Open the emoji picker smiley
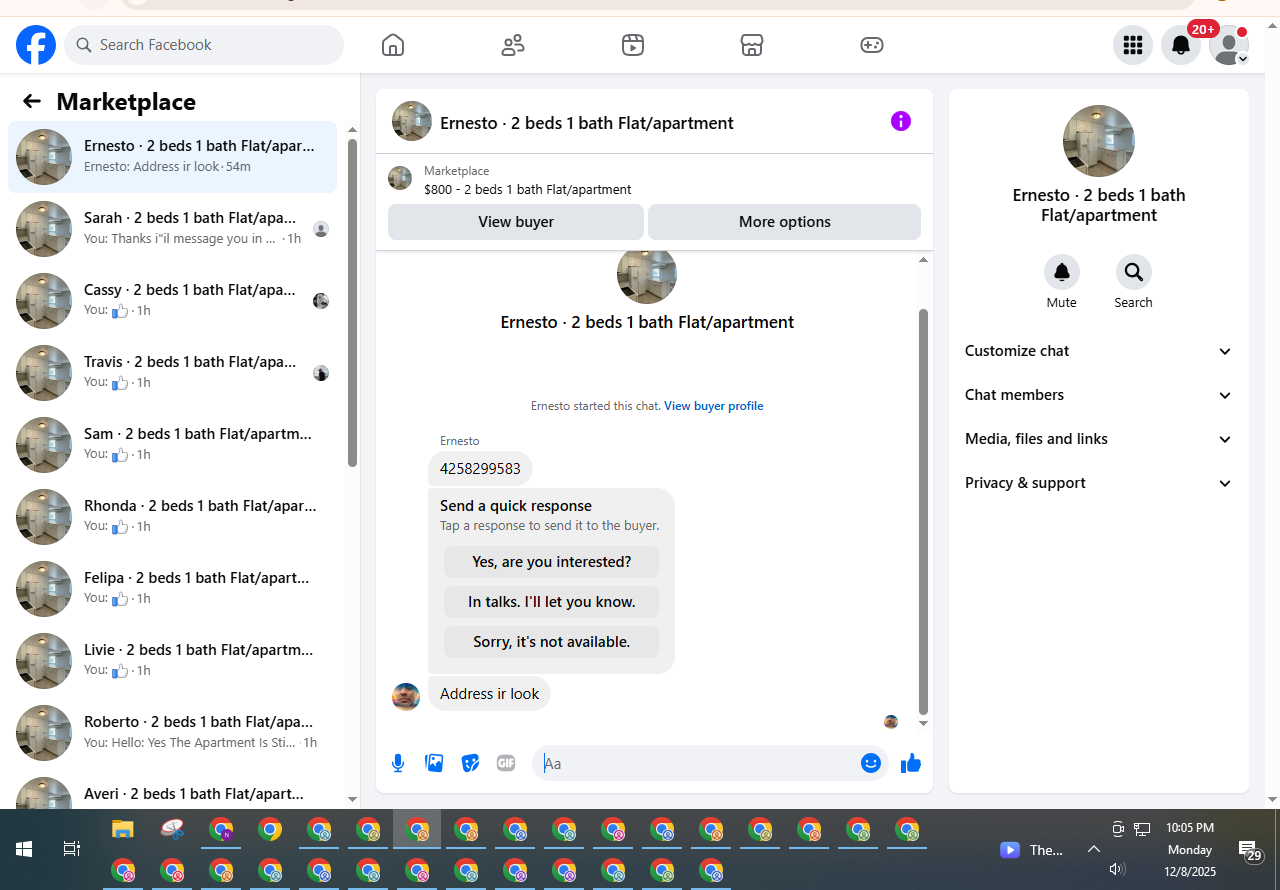 [x=871, y=763]
